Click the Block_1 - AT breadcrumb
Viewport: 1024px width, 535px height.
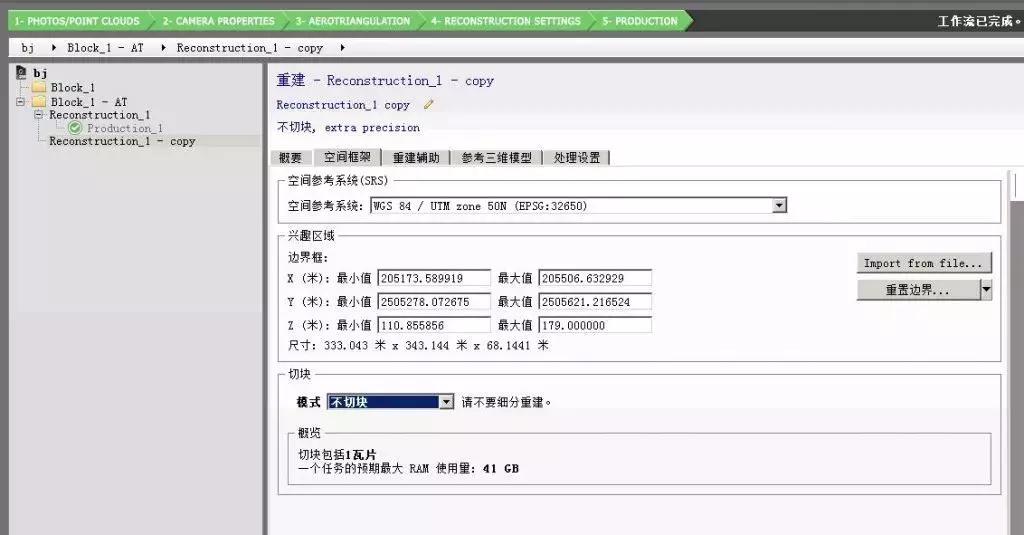pos(105,48)
